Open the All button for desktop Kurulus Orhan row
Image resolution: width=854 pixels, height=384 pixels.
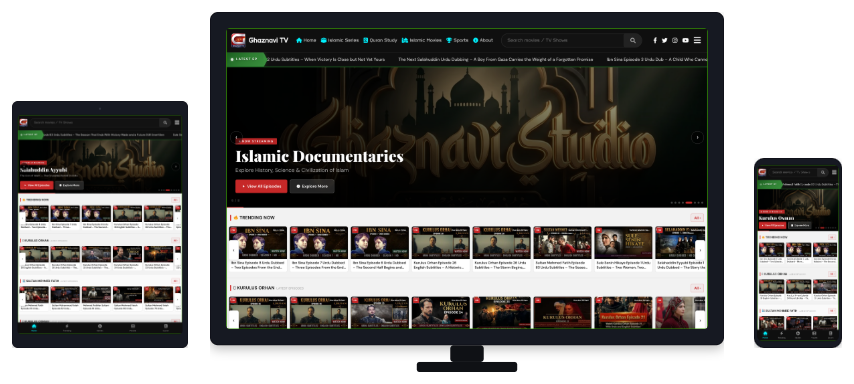(697, 288)
